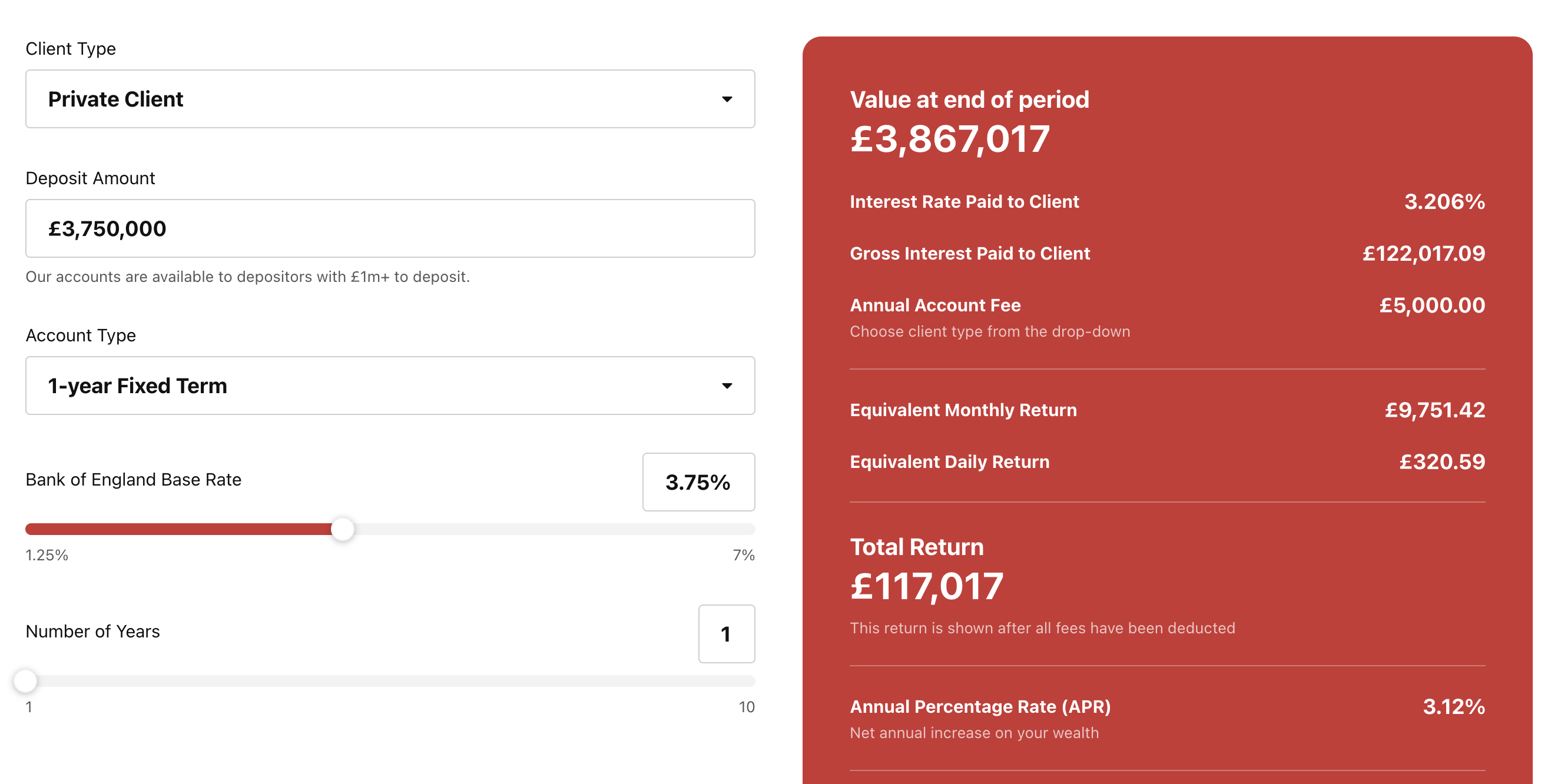
Task: Open the Client Type dropdown
Action: (x=390, y=99)
